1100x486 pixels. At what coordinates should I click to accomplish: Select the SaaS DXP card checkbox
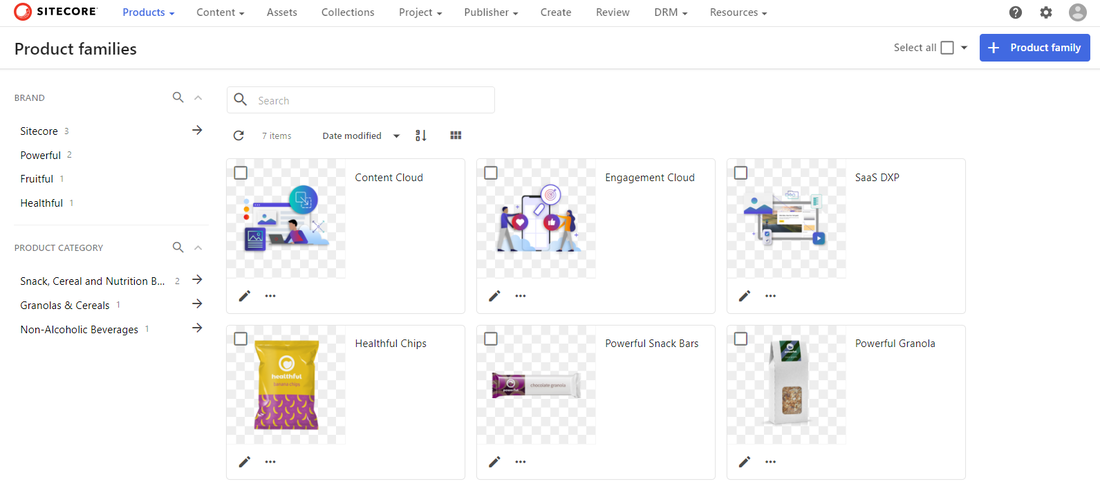(741, 173)
